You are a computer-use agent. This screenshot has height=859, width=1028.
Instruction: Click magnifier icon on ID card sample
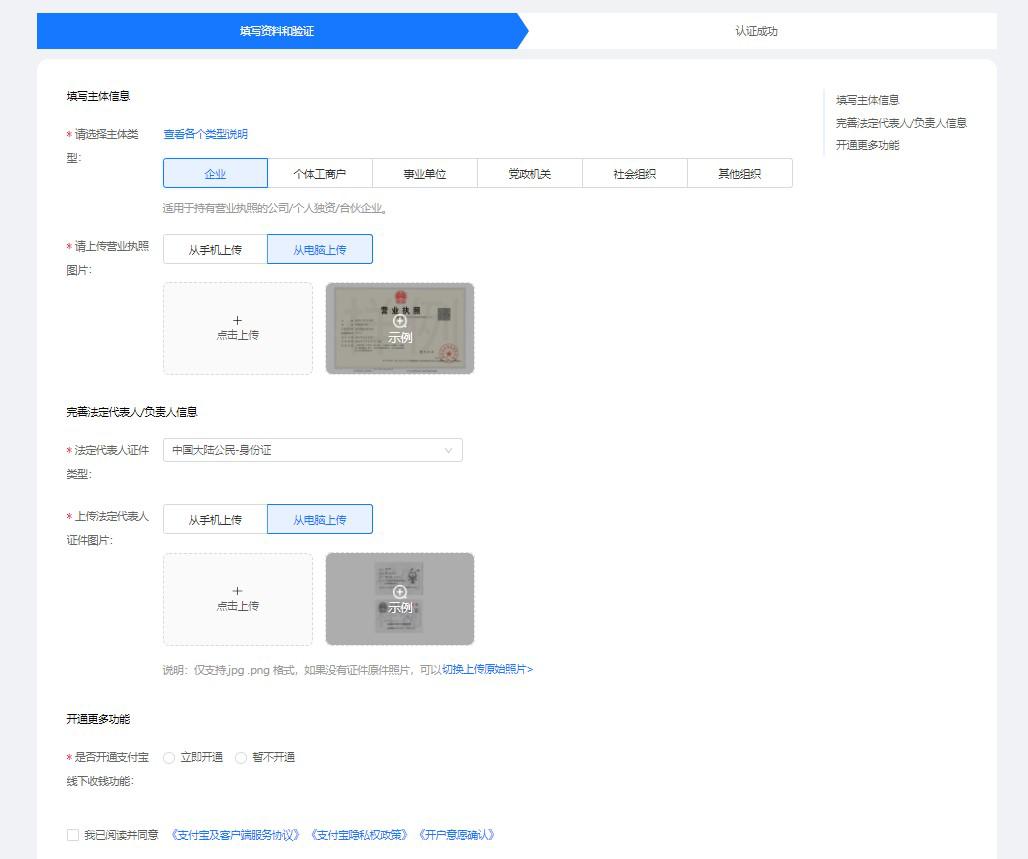point(400,591)
